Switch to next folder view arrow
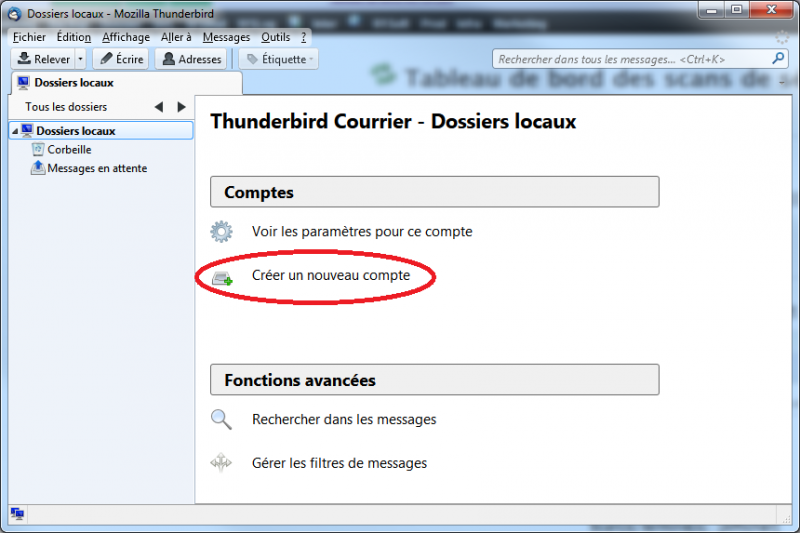Image resolution: width=800 pixels, height=533 pixels. point(181,107)
